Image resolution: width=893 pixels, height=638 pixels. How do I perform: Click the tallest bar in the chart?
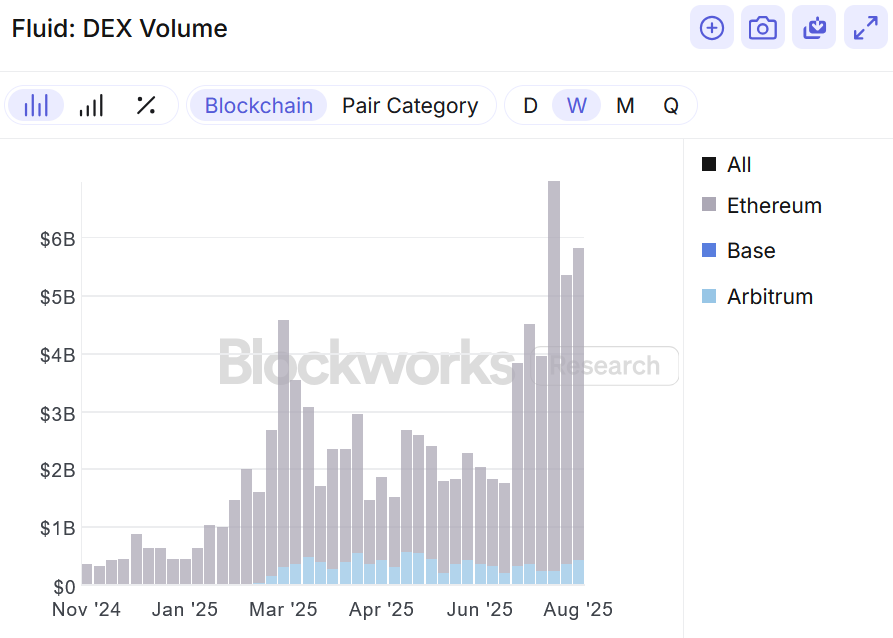(554, 380)
